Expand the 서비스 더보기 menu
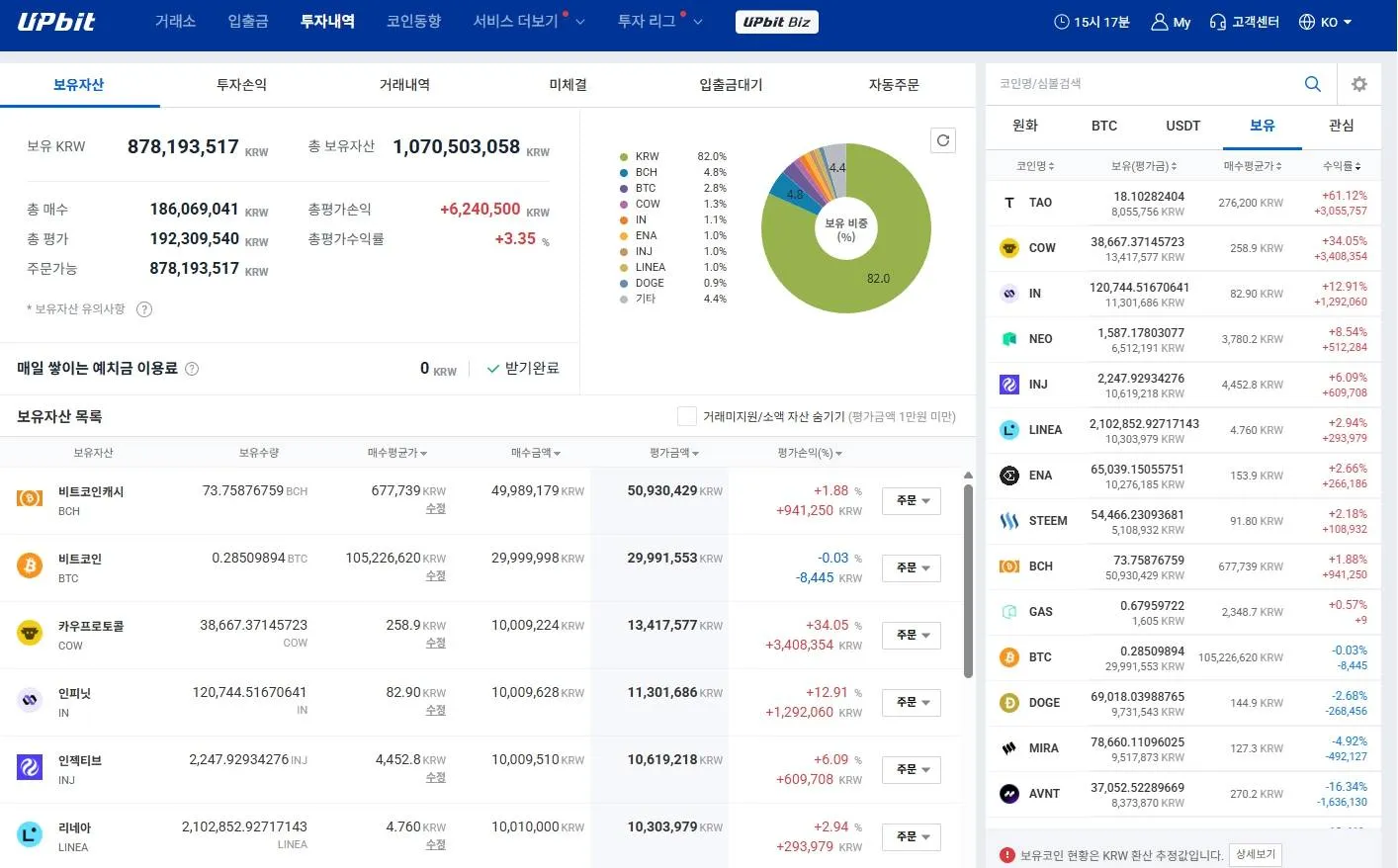The height and width of the screenshot is (868, 1398). [528, 22]
